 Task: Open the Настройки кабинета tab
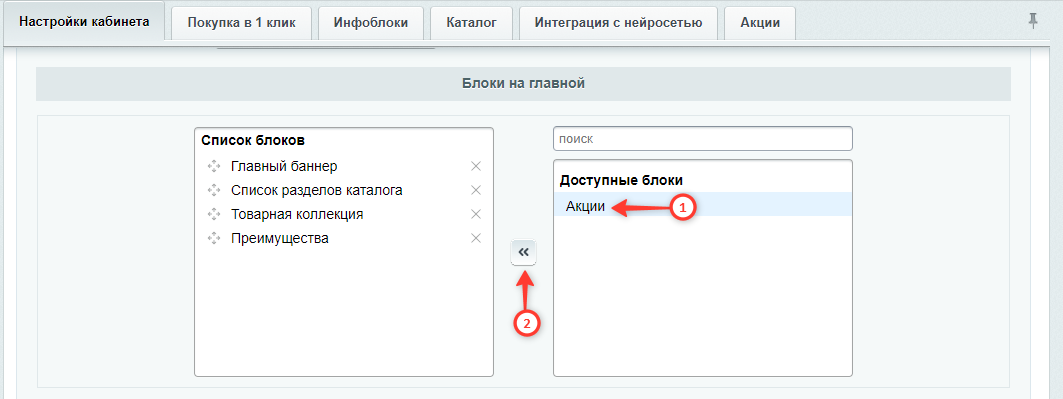pyautogui.click(x=84, y=22)
